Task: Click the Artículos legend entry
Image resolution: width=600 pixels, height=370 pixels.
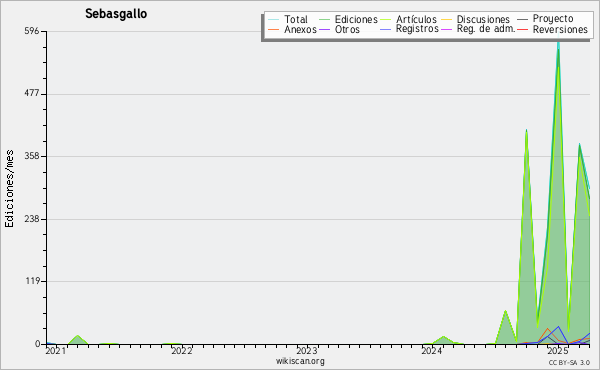Action: click(416, 19)
